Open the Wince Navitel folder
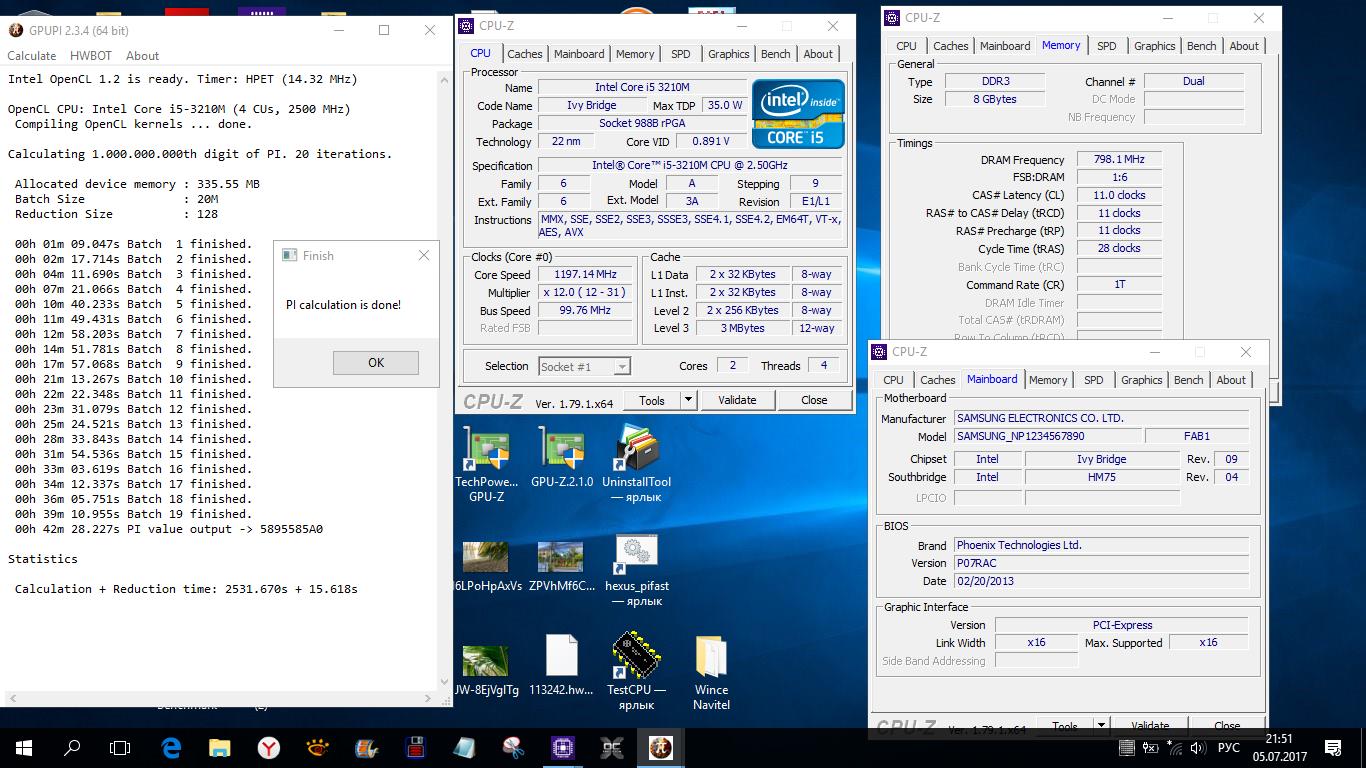Viewport: 1366px width, 768px height. pyautogui.click(x=711, y=671)
